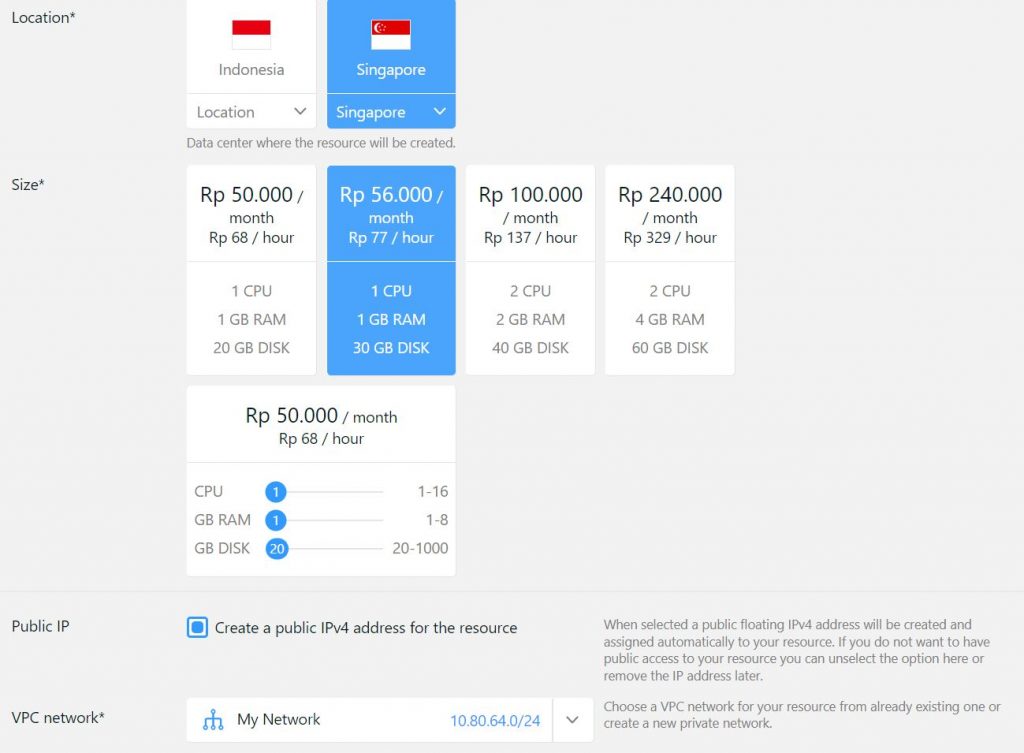Image resolution: width=1024 pixels, height=753 pixels.
Task: Click the GB RAM slider handle
Action: click(x=276, y=520)
